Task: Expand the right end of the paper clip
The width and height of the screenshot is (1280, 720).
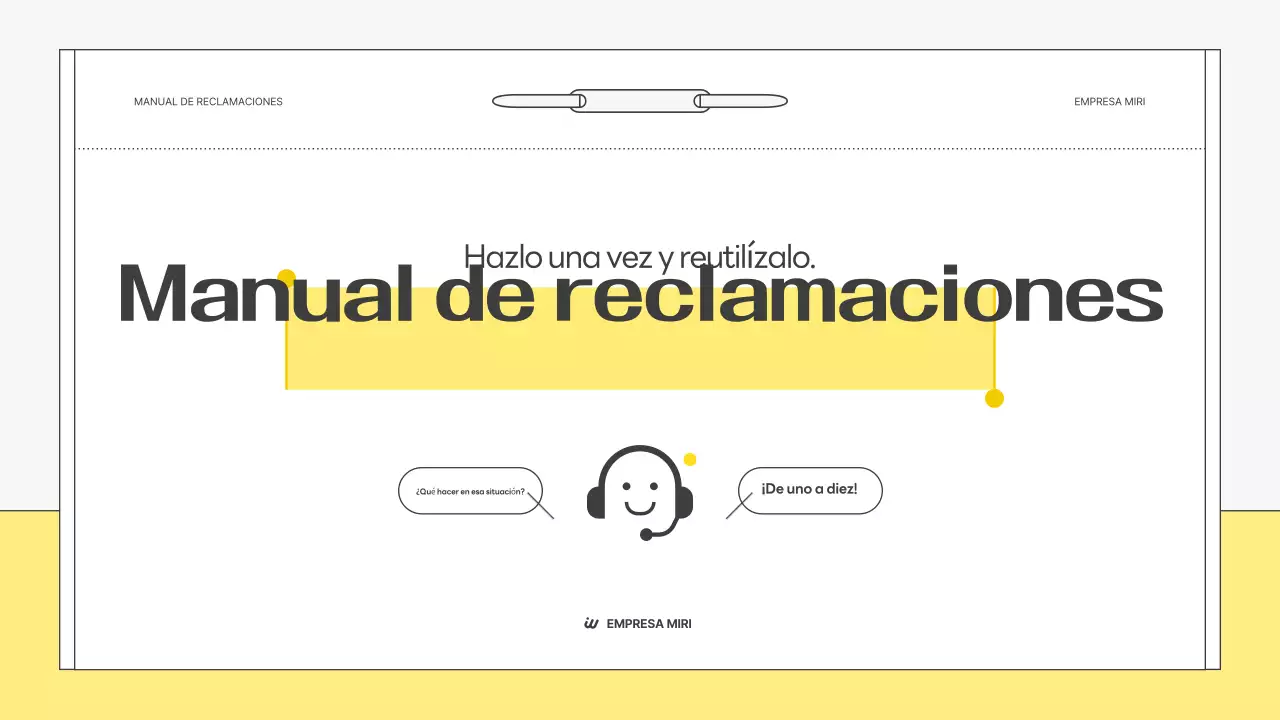Action: pos(770,100)
